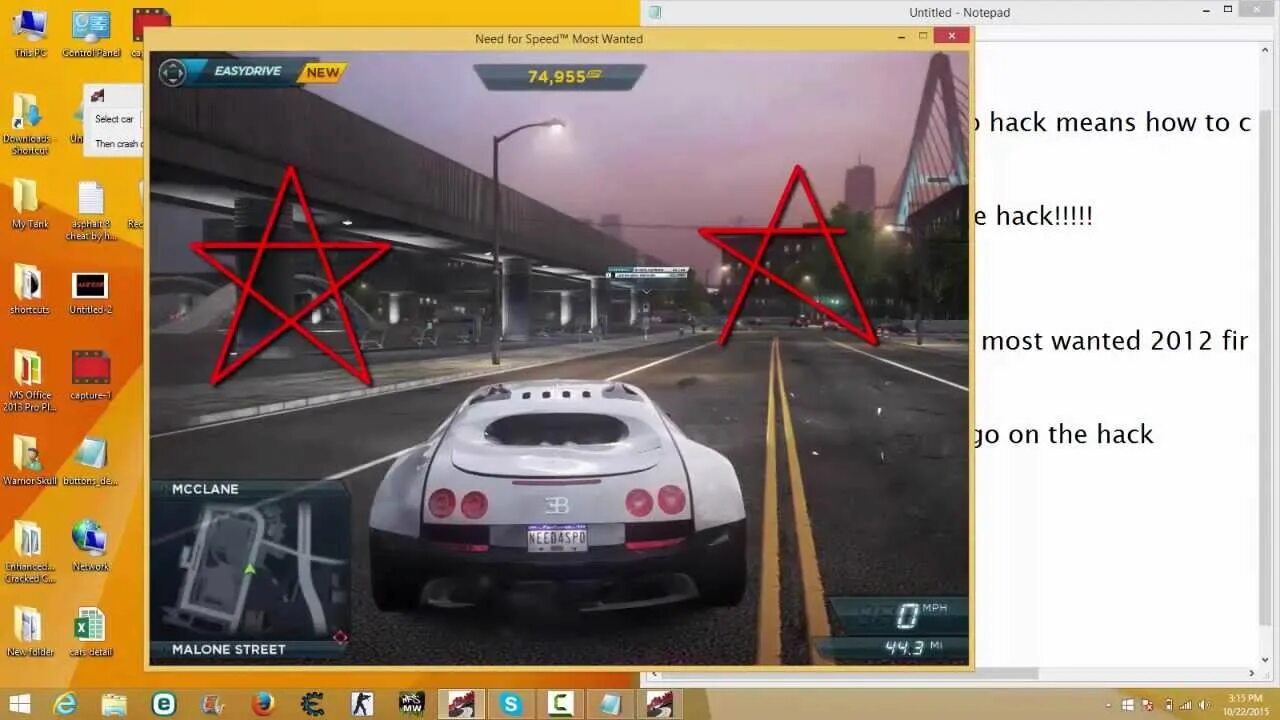Click the MCCLANE district label
1280x720 pixels.
tap(205, 489)
